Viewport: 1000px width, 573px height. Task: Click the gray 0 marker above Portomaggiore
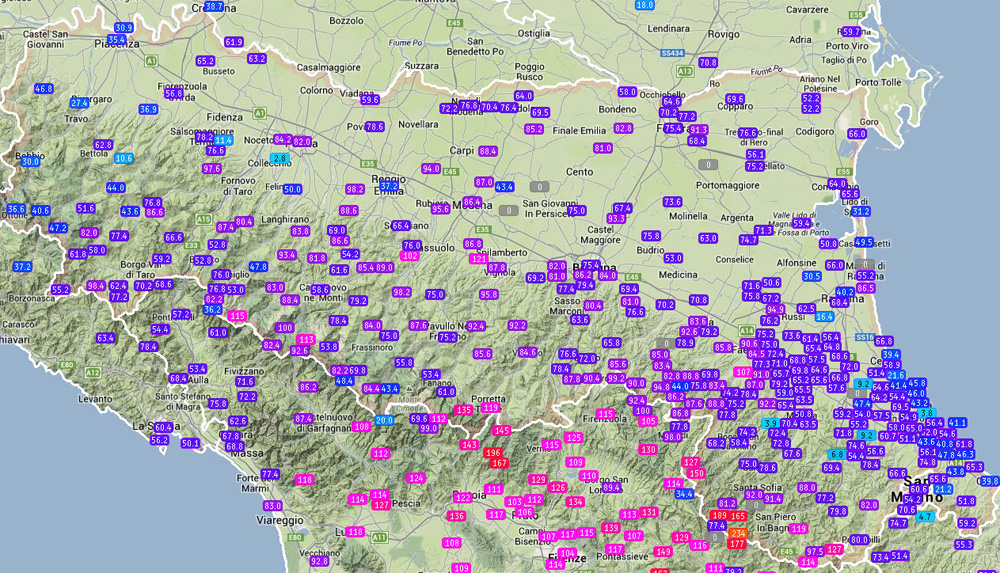(709, 164)
